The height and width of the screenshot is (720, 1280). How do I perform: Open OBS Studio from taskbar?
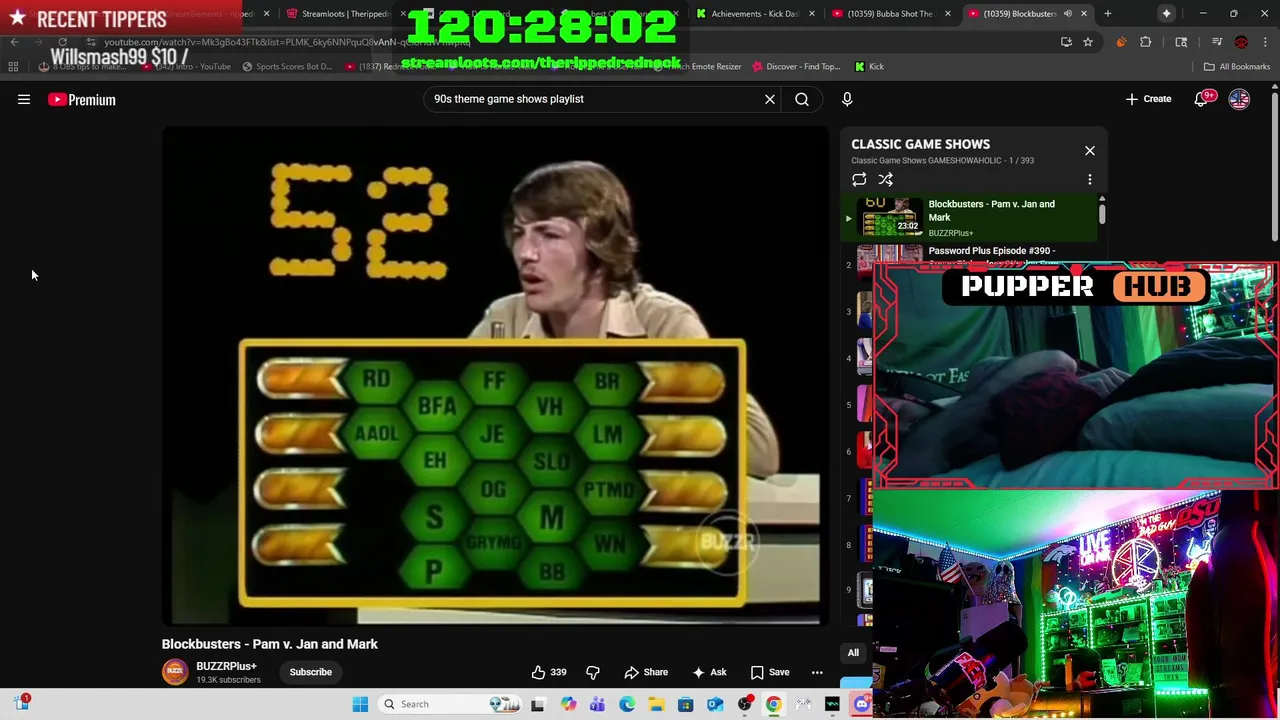coord(744,704)
